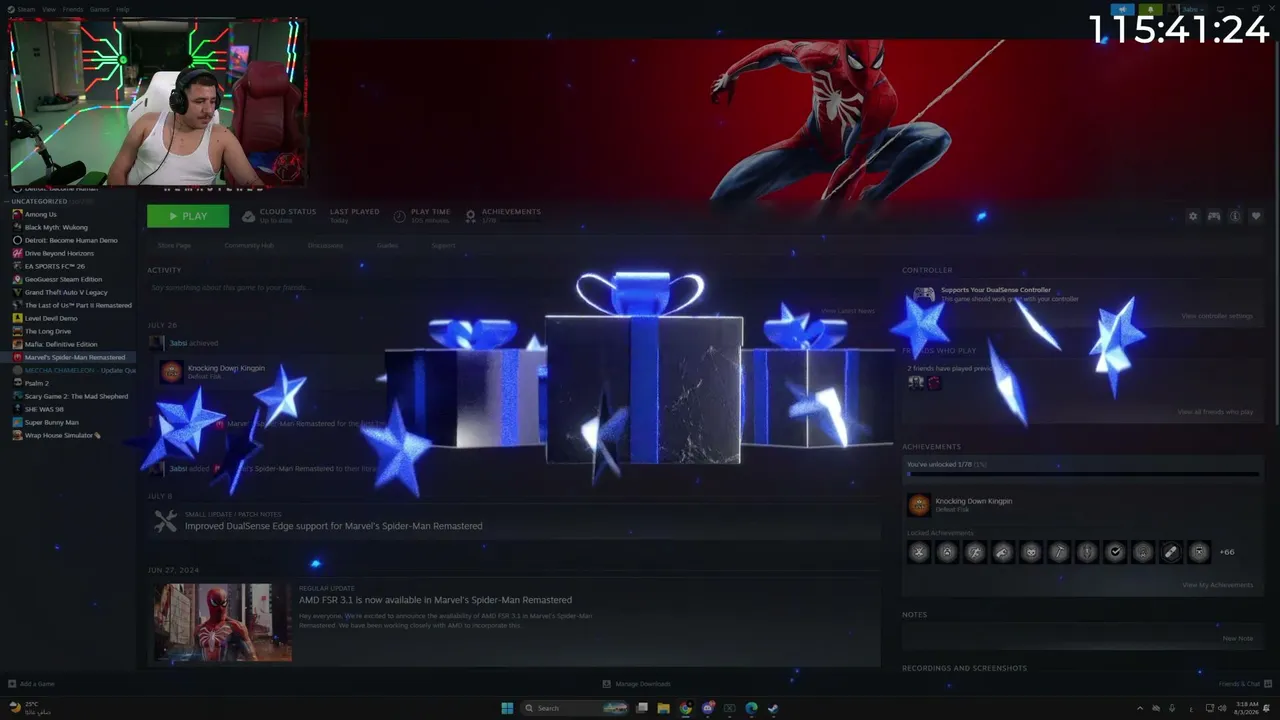Launch the game with the green Play button
The width and height of the screenshot is (1280, 720).
coord(188,216)
